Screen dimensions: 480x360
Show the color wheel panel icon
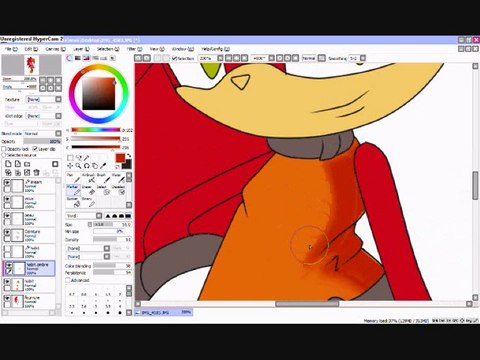69,58
